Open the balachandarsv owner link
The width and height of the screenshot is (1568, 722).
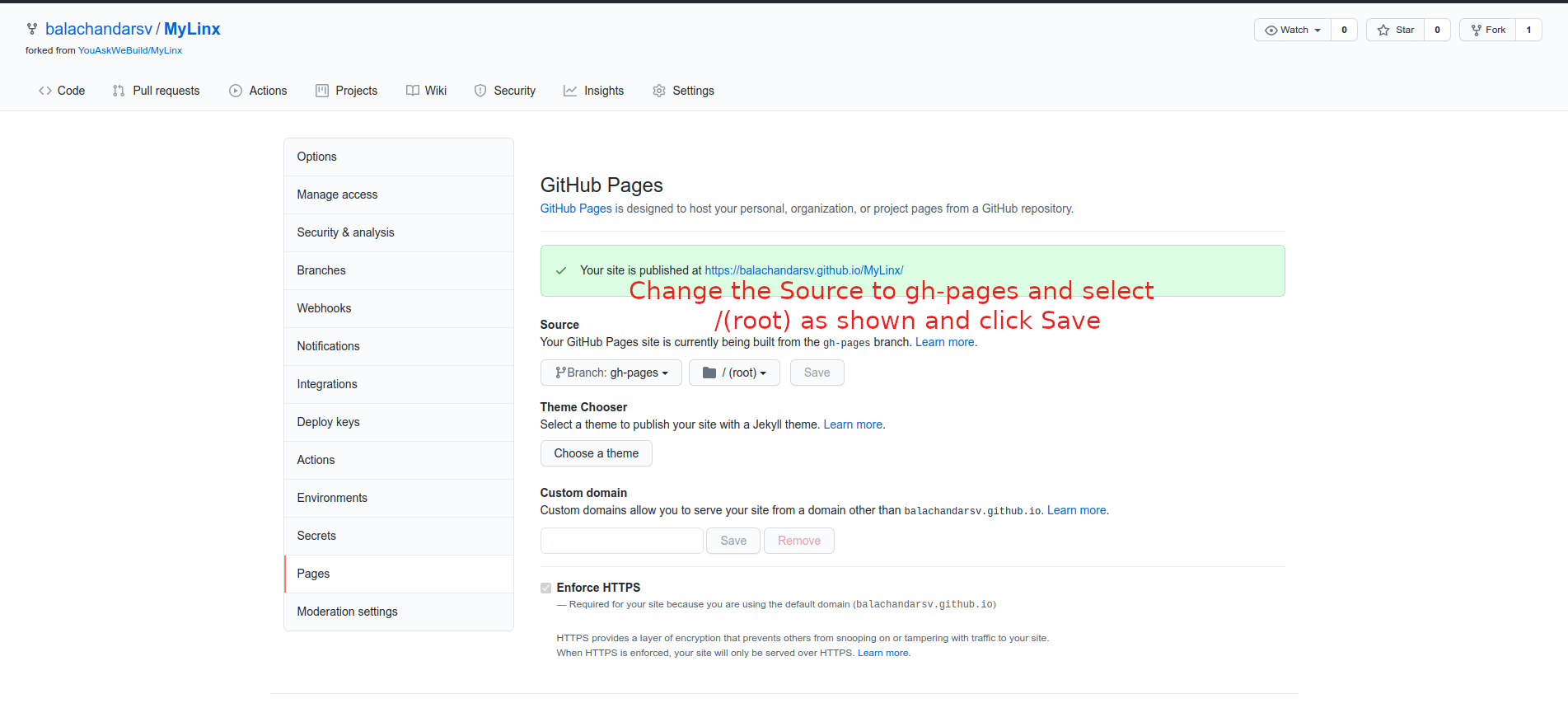coord(99,29)
